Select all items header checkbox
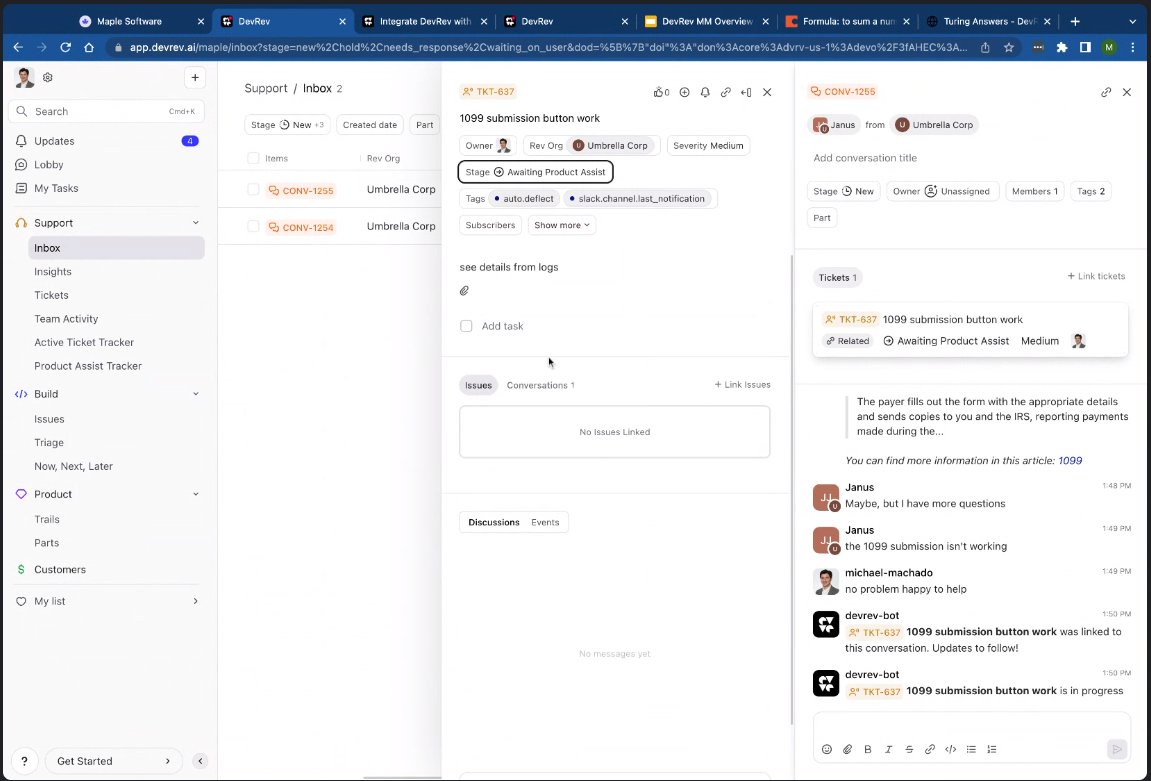 pos(253,159)
